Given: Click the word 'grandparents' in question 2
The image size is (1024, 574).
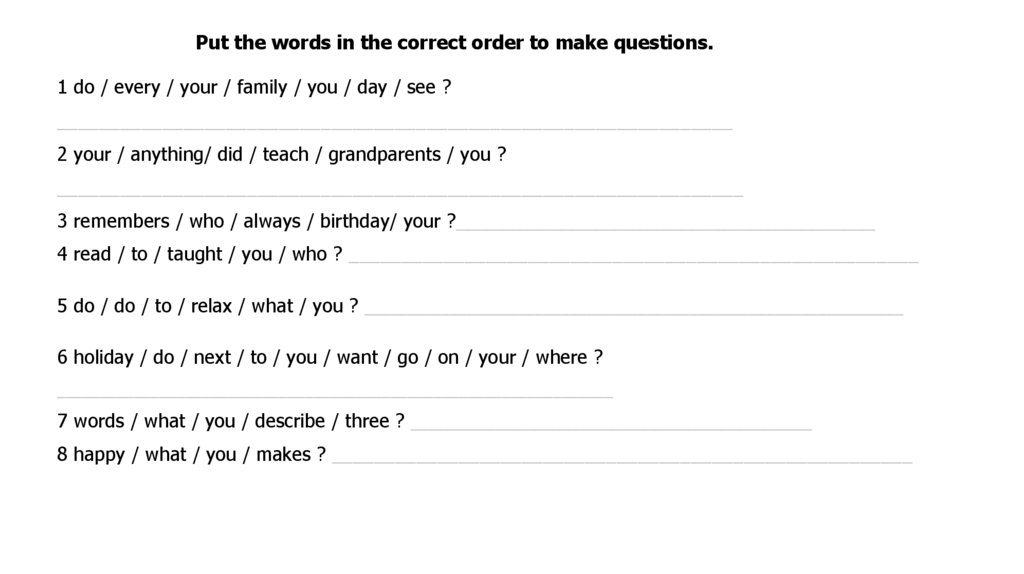Looking at the screenshot, I should click(384, 155).
